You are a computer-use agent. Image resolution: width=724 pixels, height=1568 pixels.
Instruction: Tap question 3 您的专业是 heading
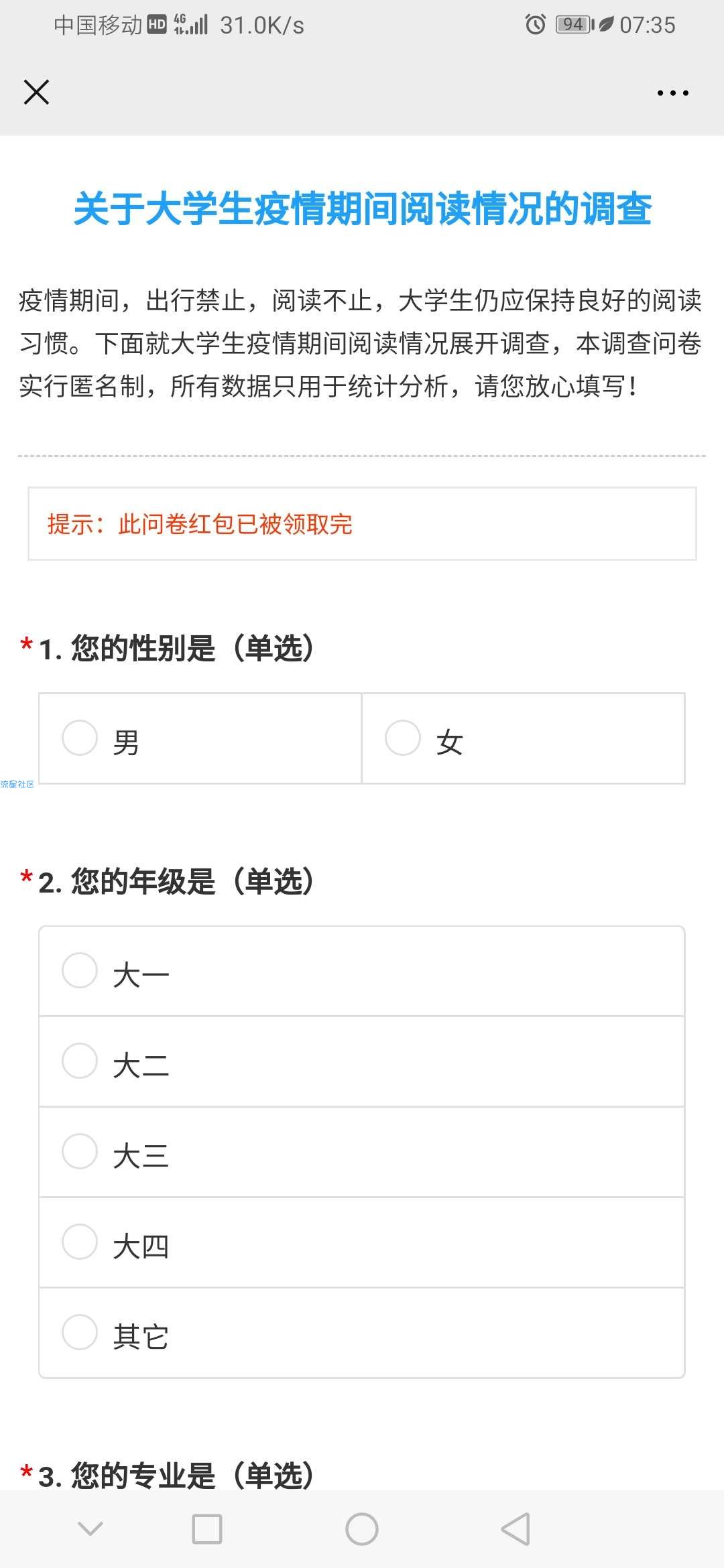click(x=176, y=1475)
